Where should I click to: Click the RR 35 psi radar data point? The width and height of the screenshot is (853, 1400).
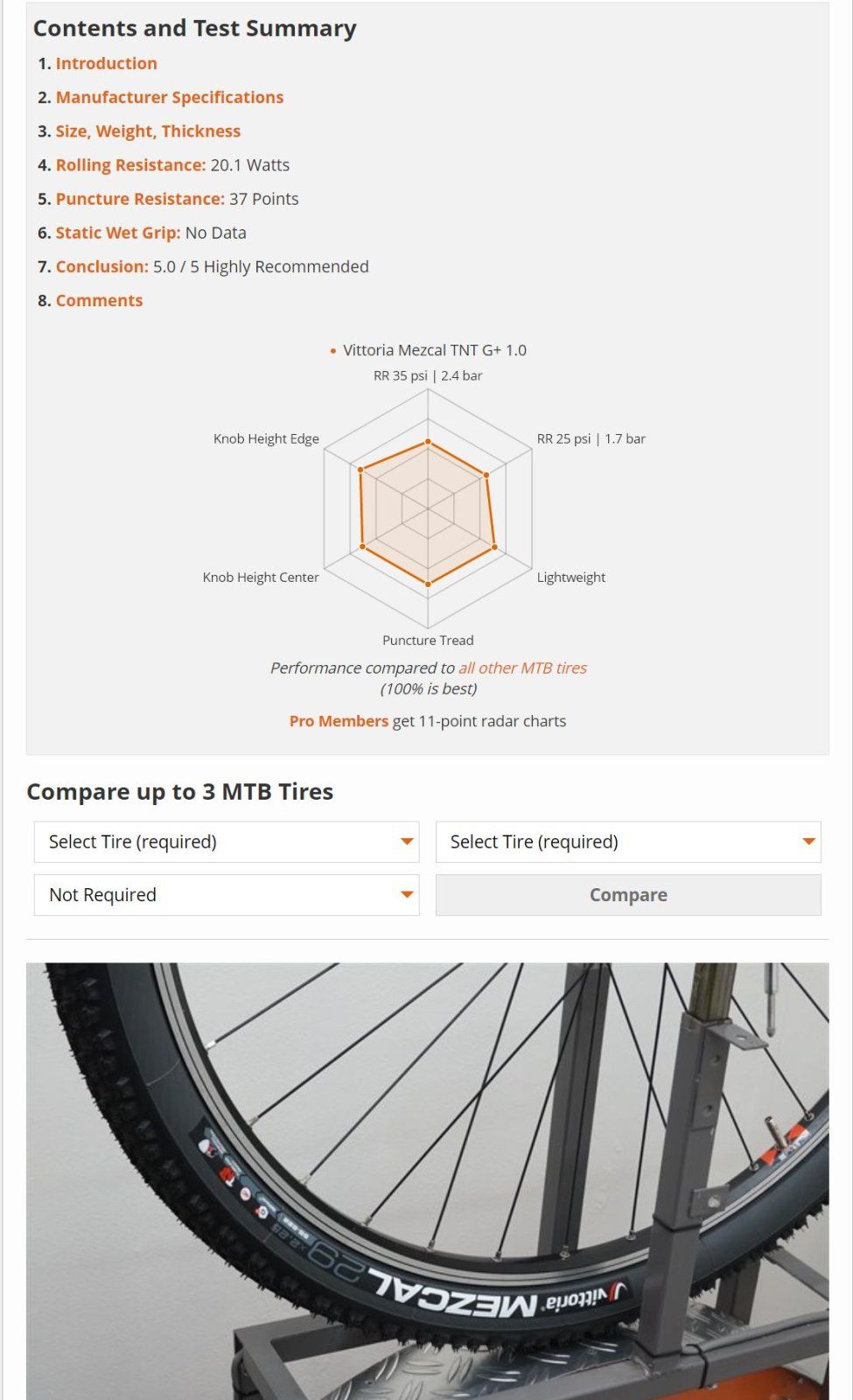click(x=428, y=443)
